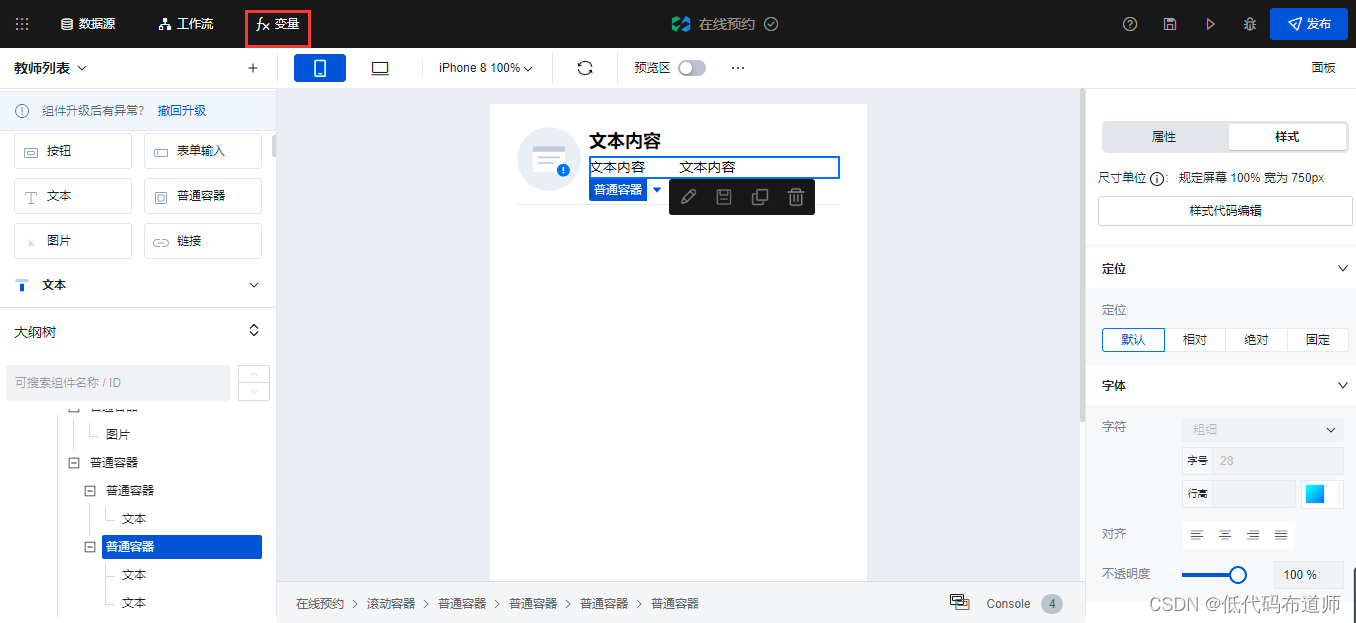Toggle the 大纲树 outline tree expander
This screenshot has width=1356, height=623.
coord(254,330)
